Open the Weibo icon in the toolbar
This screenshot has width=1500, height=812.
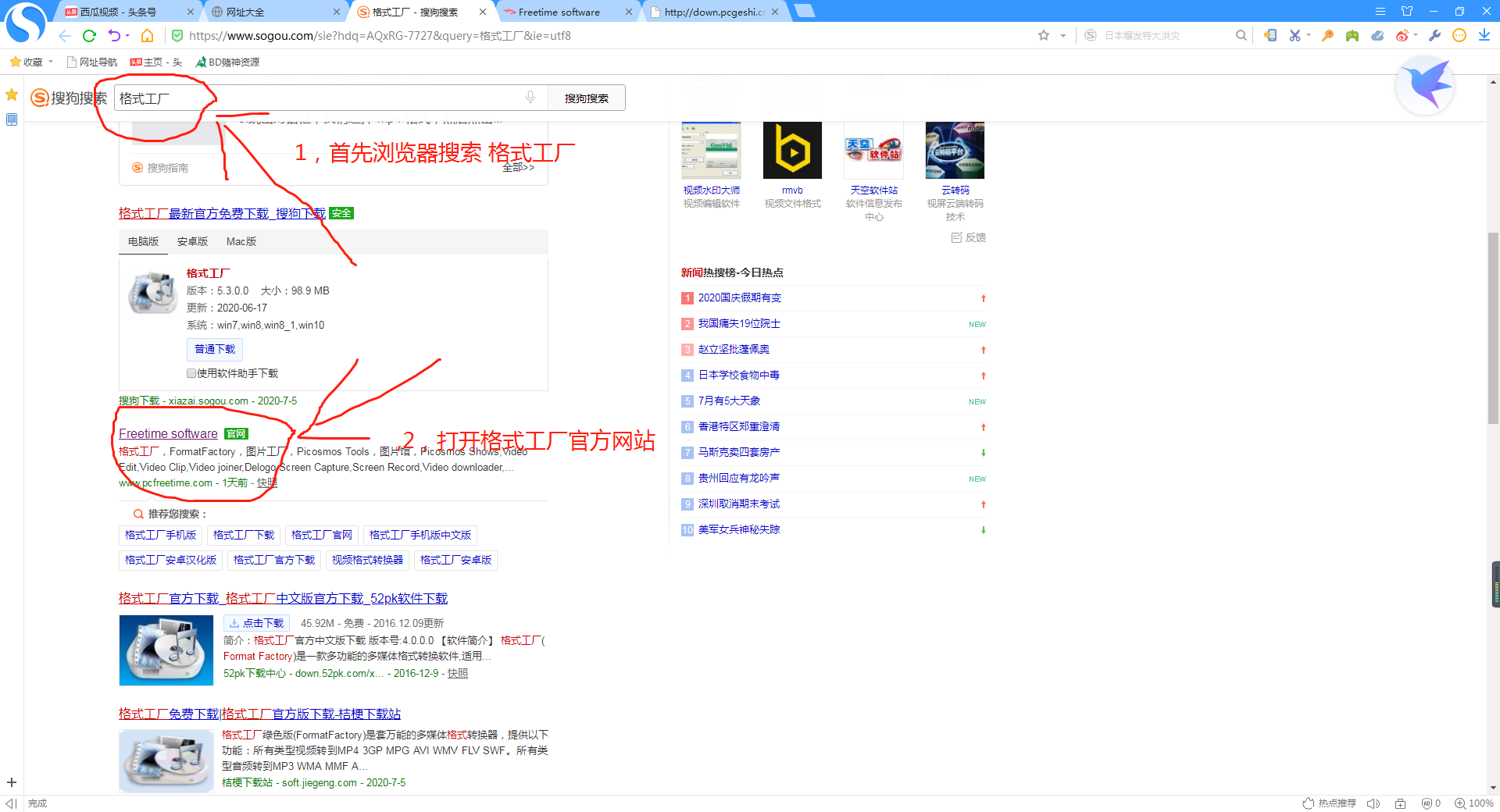[1402, 35]
